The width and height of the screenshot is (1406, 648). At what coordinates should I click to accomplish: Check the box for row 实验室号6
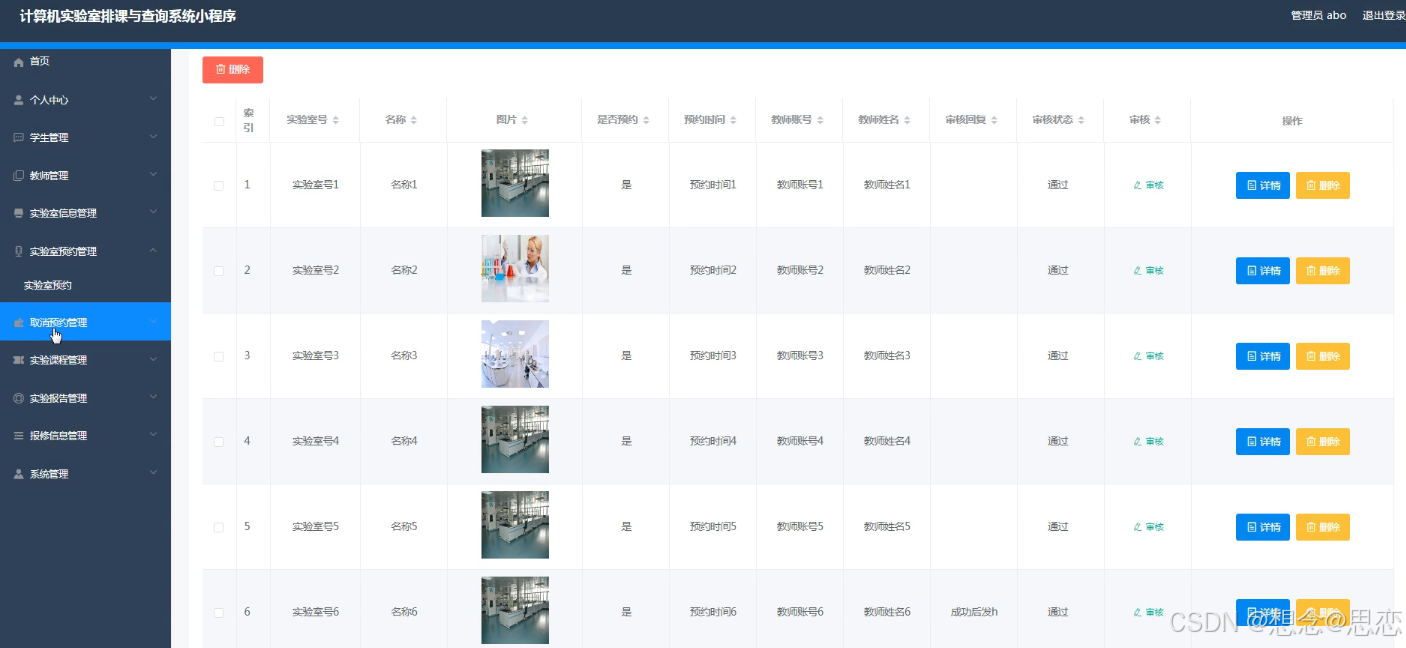tap(219, 612)
